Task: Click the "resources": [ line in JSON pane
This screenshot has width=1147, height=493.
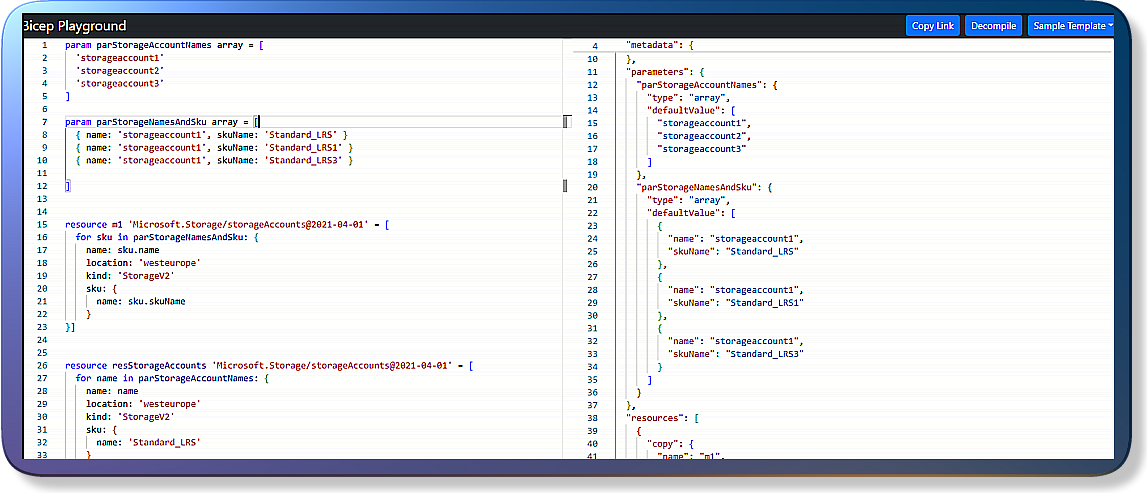Action: click(663, 417)
